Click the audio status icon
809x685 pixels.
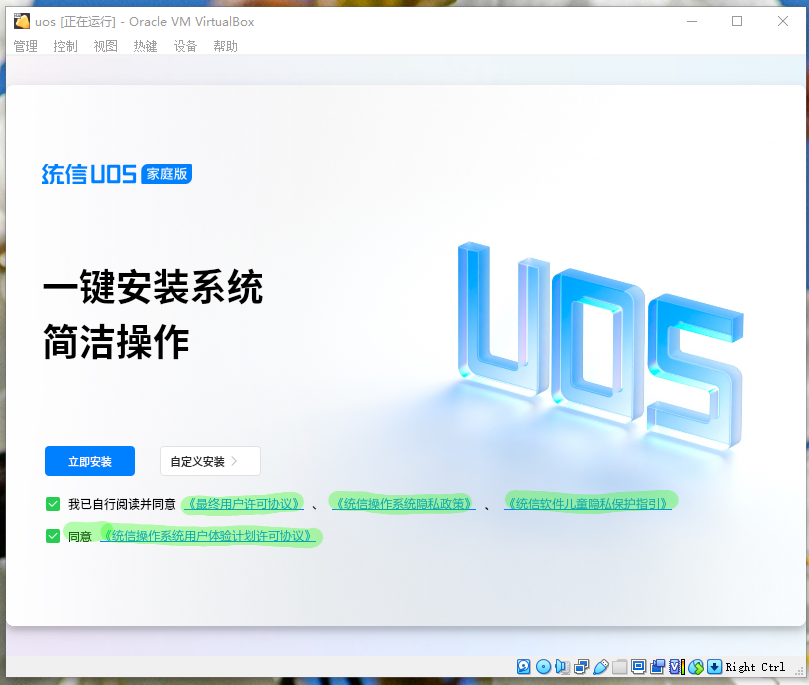(561, 666)
